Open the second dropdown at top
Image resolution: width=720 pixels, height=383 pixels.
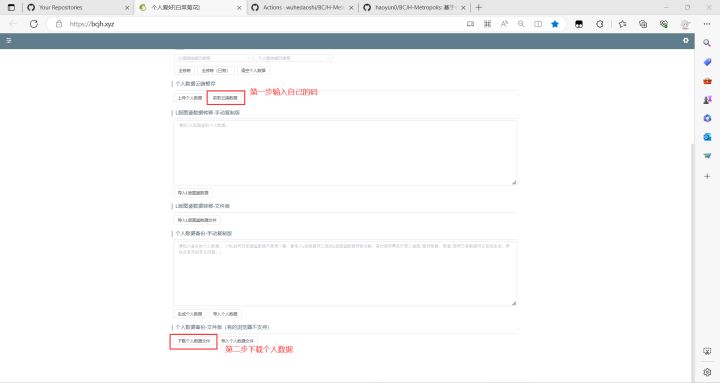293,58
